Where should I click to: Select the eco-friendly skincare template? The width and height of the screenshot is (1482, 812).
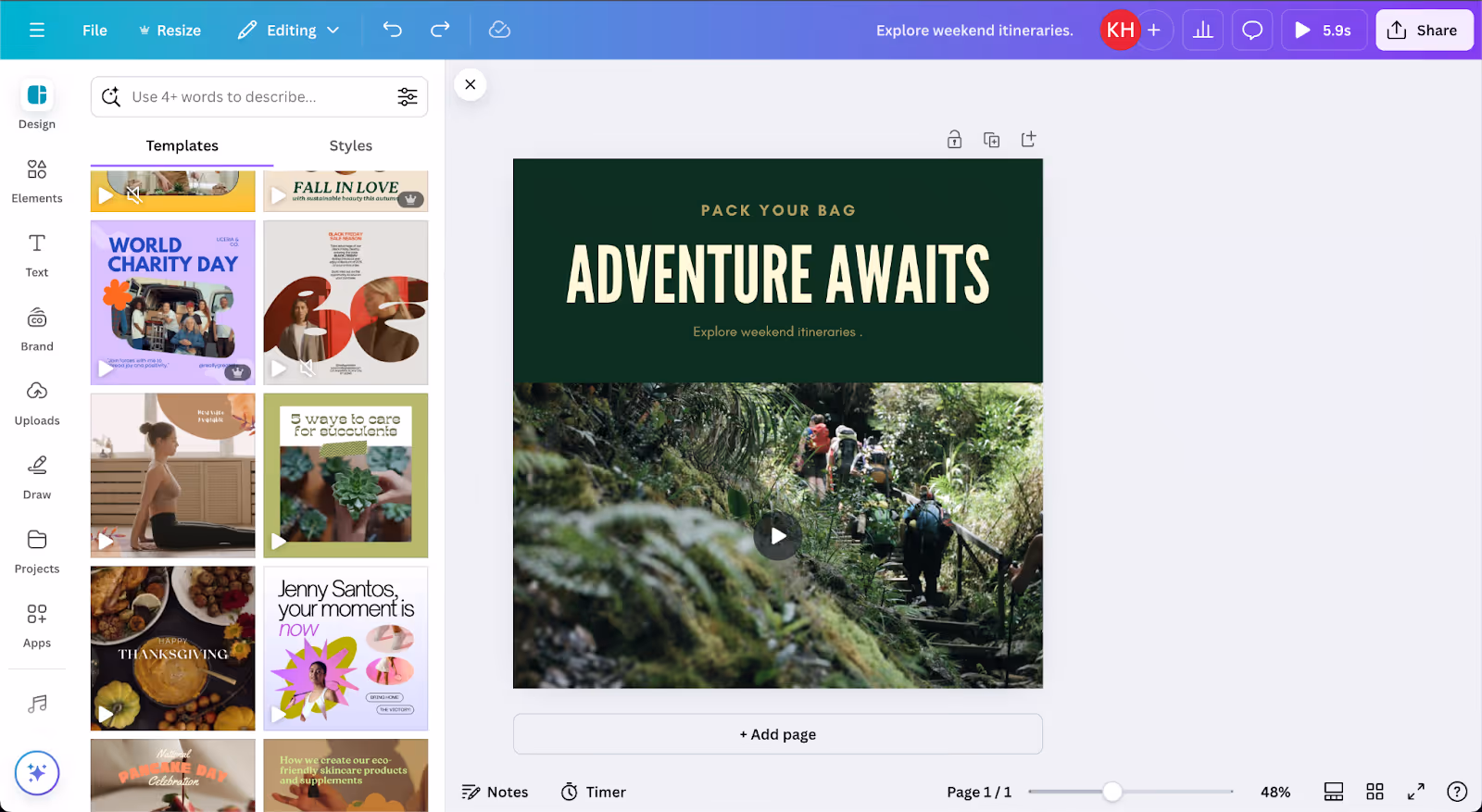tap(345, 775)
